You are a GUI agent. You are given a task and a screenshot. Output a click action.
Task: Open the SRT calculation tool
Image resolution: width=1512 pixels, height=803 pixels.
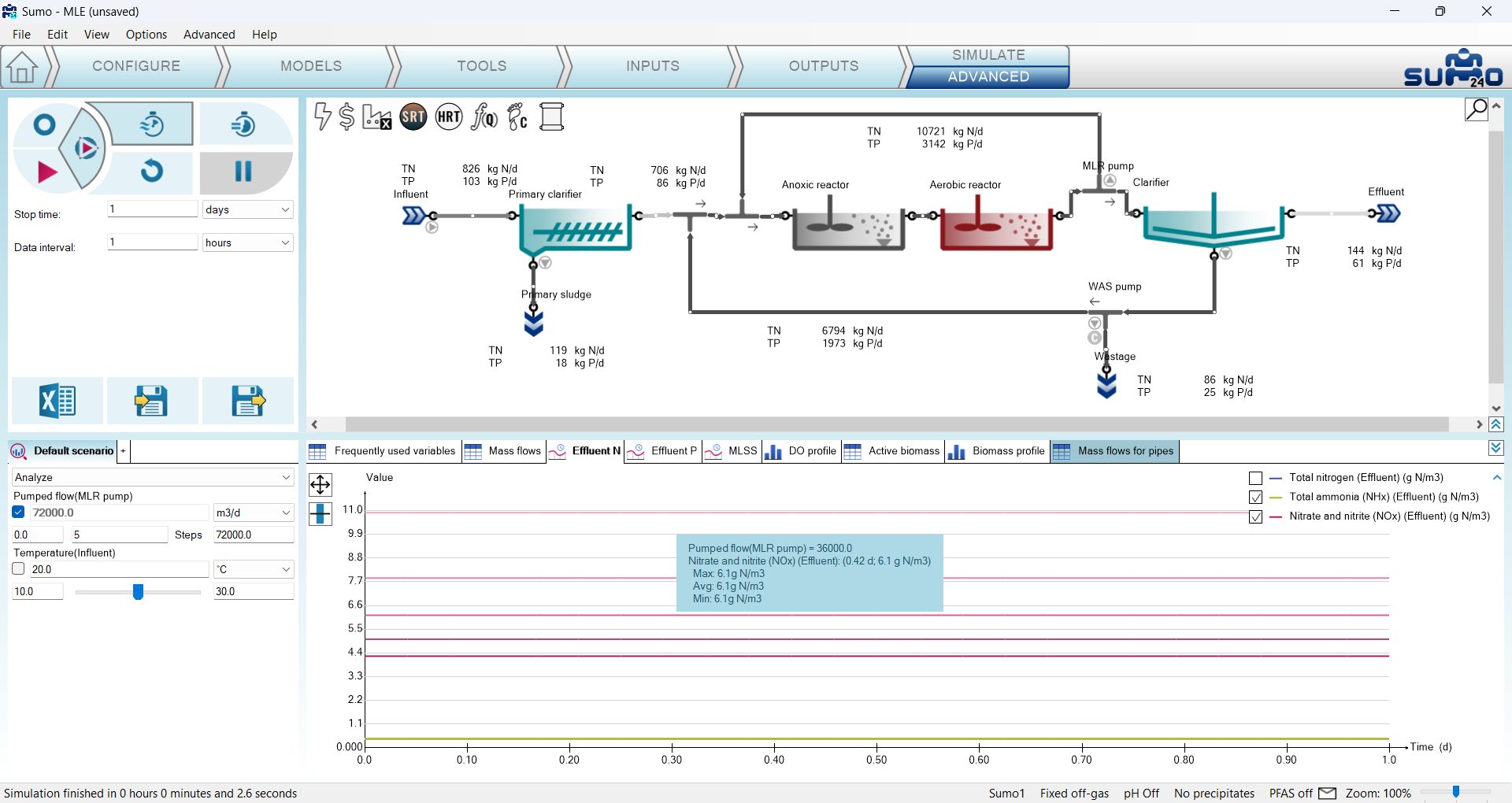413,117
